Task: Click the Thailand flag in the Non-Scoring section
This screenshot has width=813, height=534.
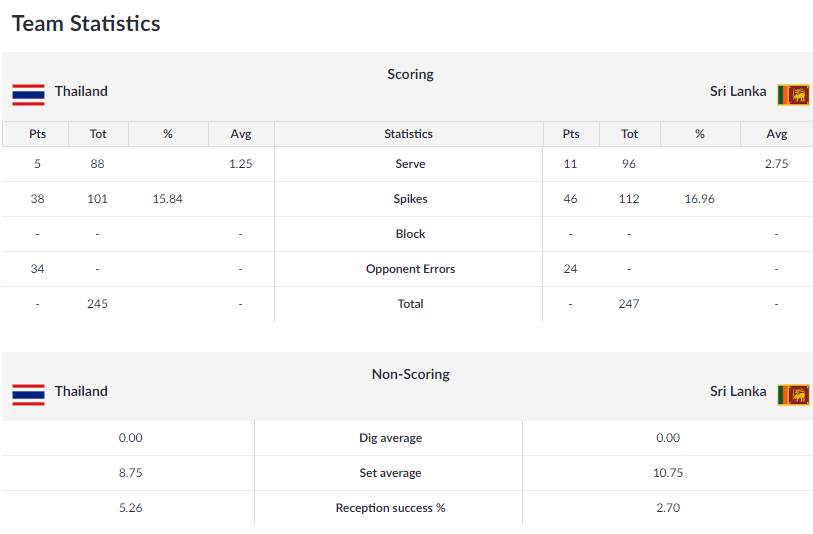Action: tap(28, 394)
